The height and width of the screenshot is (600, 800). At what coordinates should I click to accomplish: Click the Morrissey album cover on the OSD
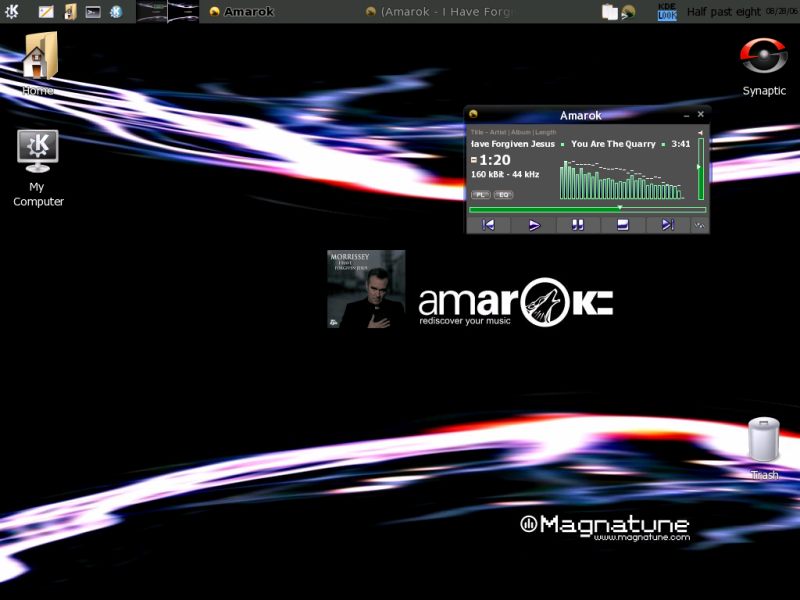coord(366,289)
